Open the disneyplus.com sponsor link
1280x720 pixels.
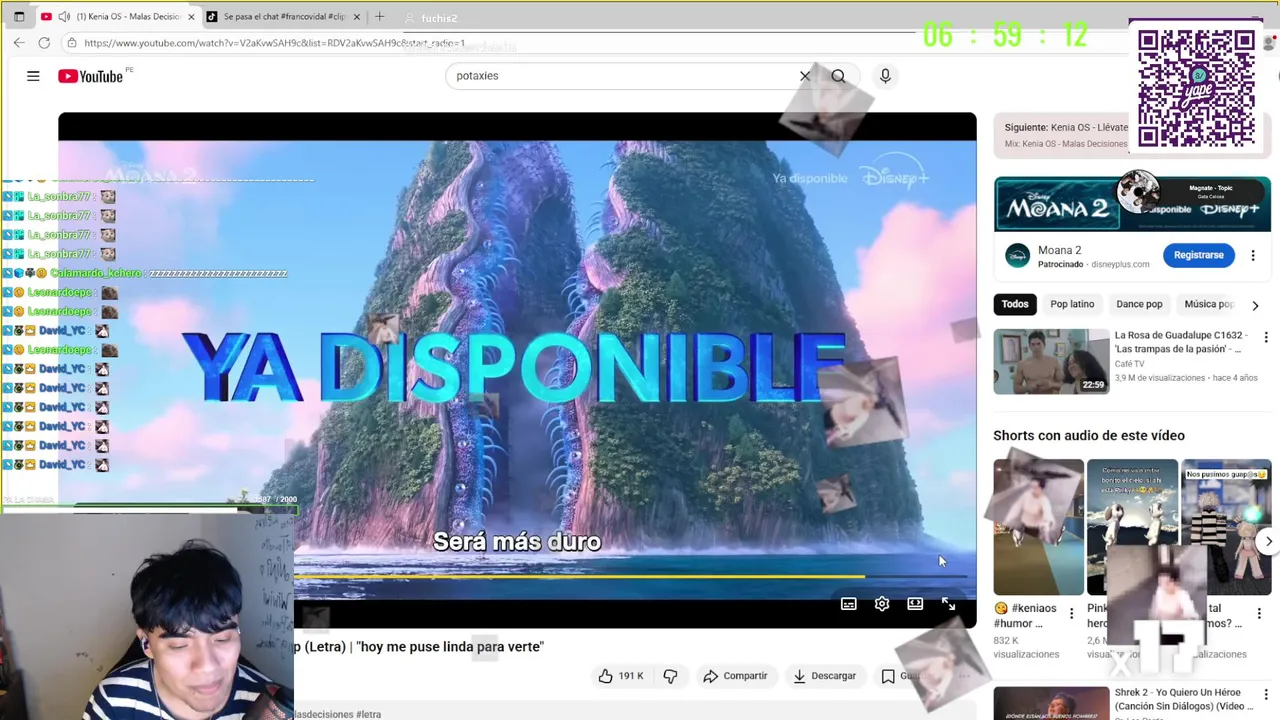1120,264
